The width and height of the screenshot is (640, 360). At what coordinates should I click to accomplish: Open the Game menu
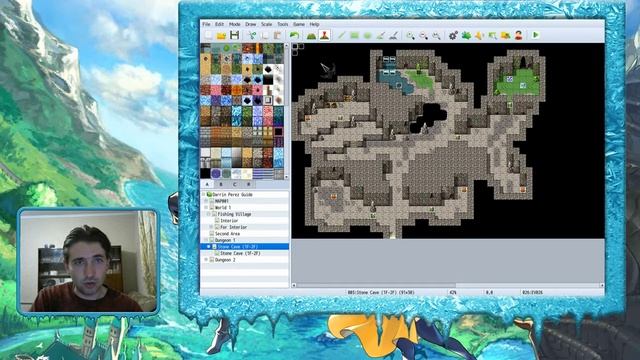299,24
